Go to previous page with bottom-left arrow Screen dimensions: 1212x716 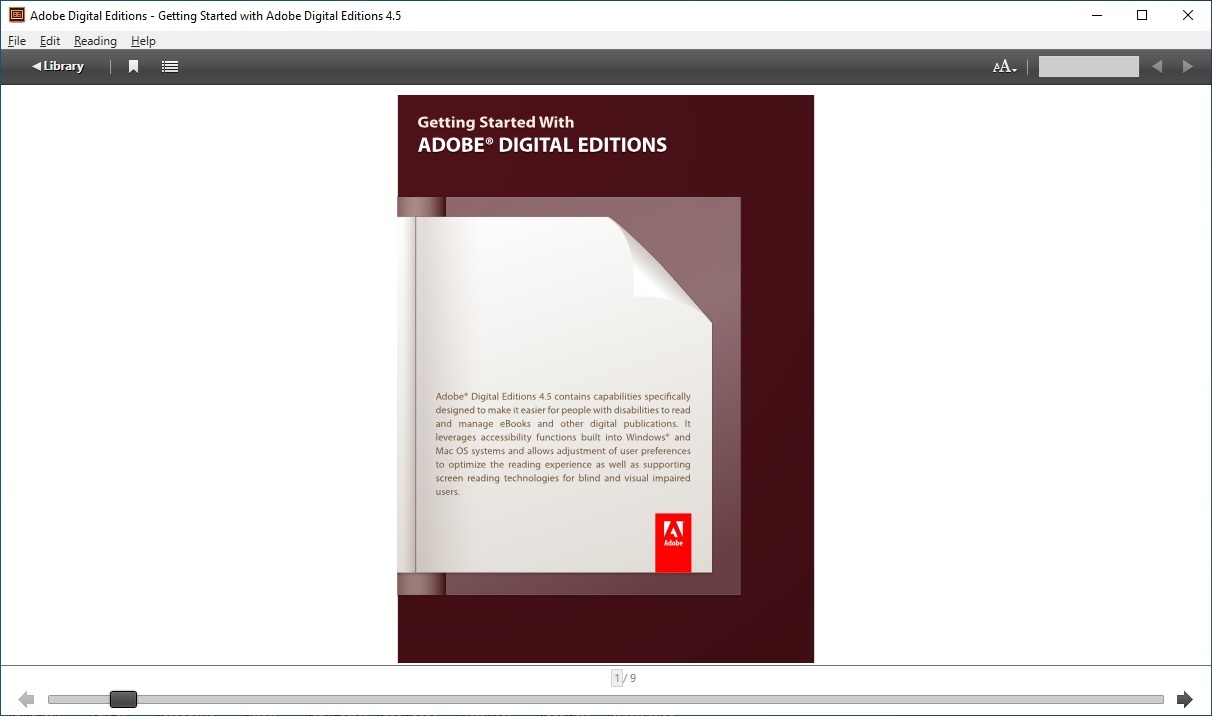tap(27, 699)
